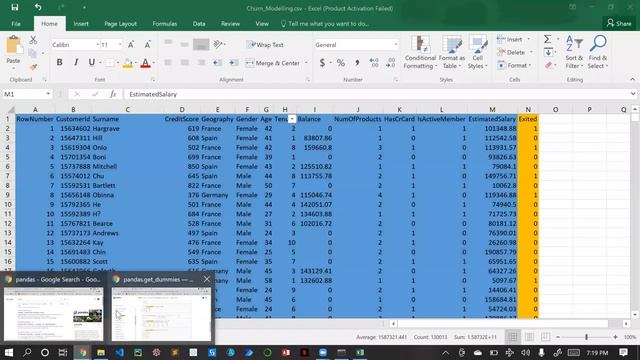Screen dimensions: 640x360
Task: Switch to the Data tab
Action: [x=199, y=24]
